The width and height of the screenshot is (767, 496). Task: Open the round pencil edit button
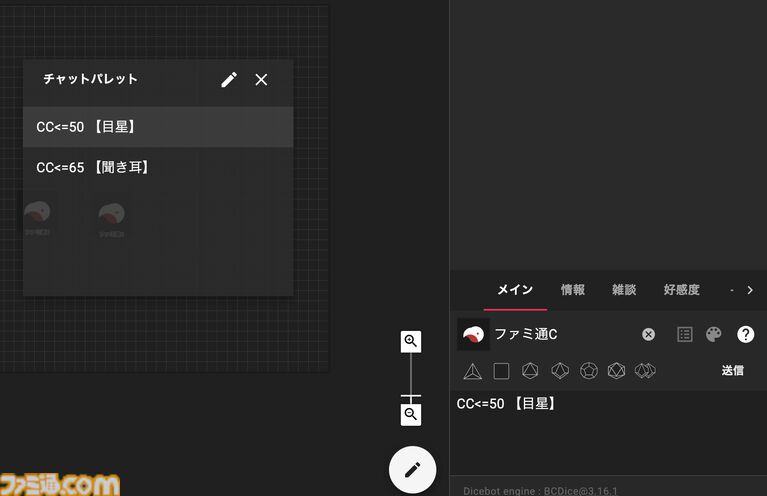(x=412, y=470)
